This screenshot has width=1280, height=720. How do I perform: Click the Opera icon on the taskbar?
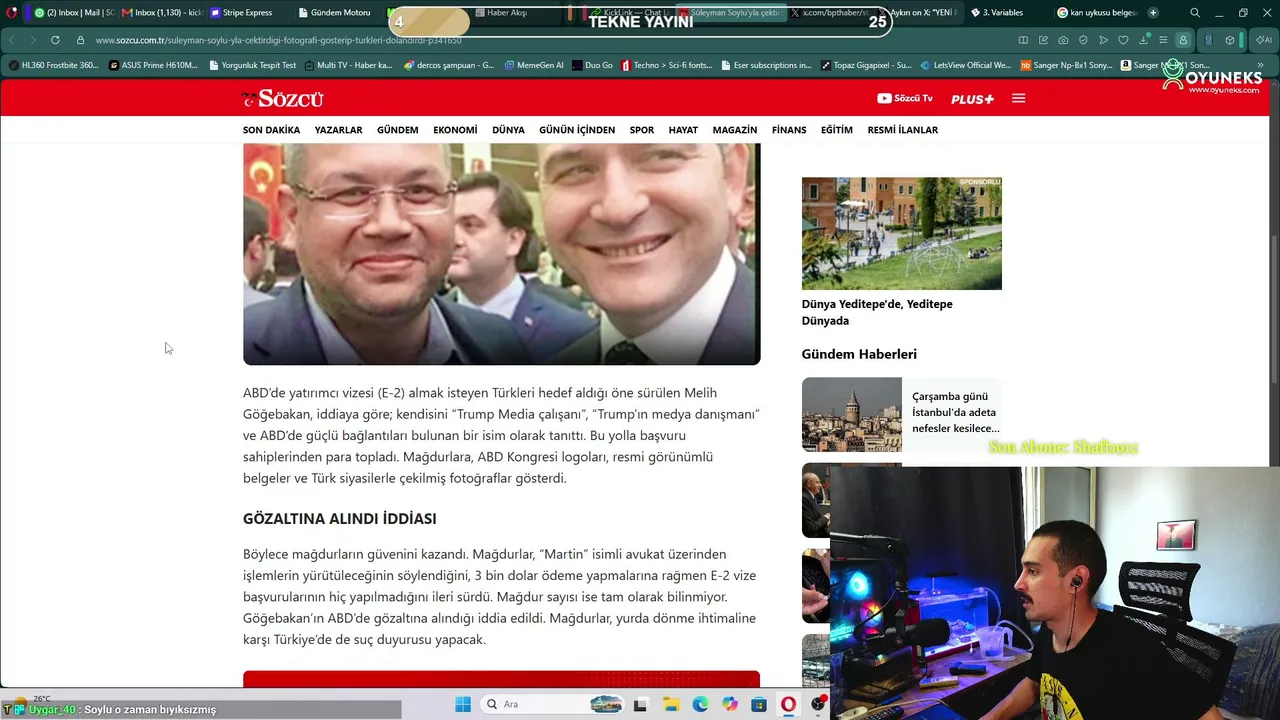click(789, 705)
